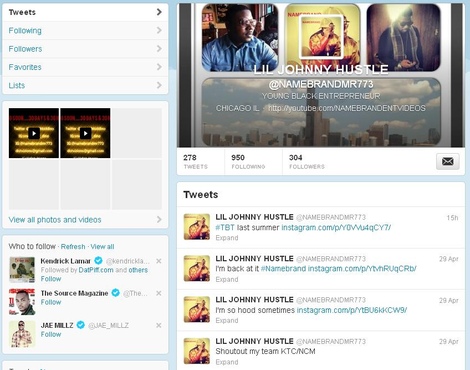The height and width of the screenshot is (370, 470).
Task: Open the youtube.com/NAMEBRANDENTVIDEOS profile link
Action: [x=347, y=108]
